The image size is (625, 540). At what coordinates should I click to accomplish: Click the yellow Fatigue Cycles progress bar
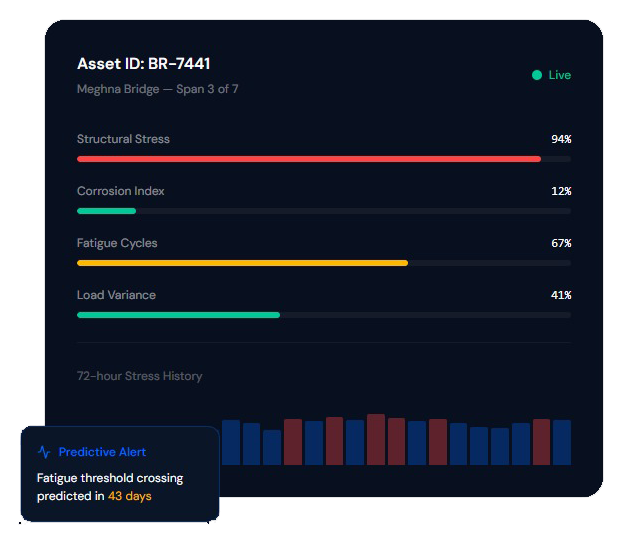(x=242, y=263)
